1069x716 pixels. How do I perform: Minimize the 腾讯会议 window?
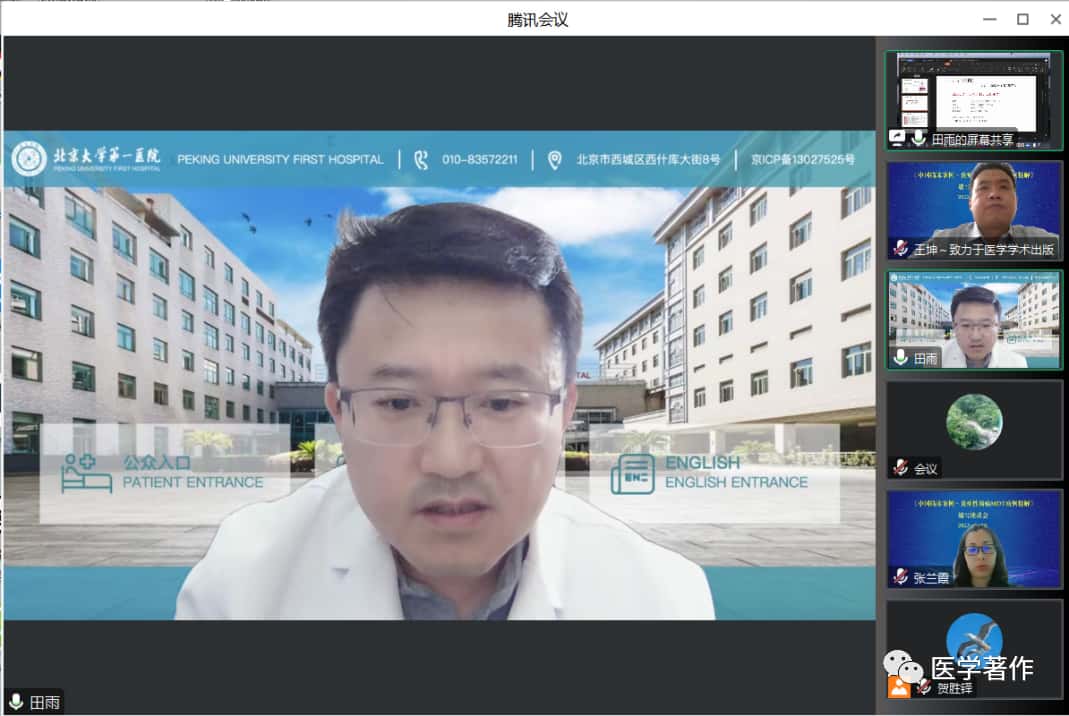[990, 19]
